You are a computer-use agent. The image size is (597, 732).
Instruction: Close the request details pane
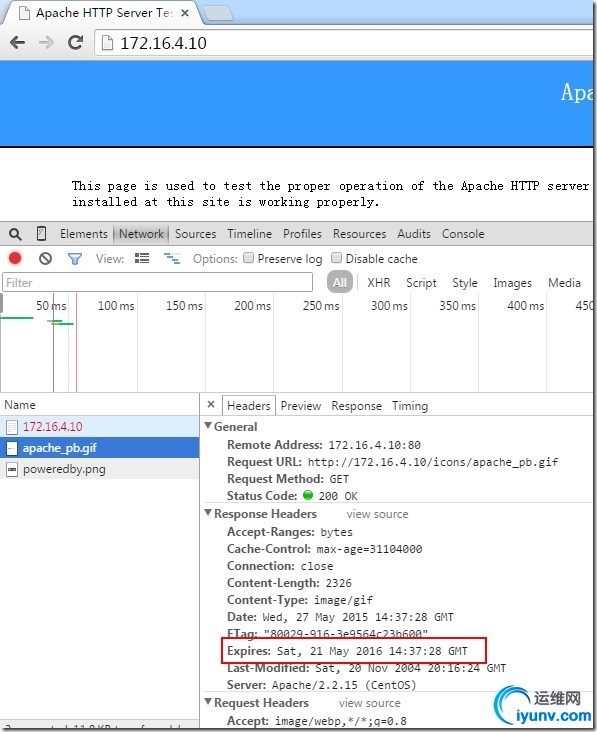click(211, 404)
